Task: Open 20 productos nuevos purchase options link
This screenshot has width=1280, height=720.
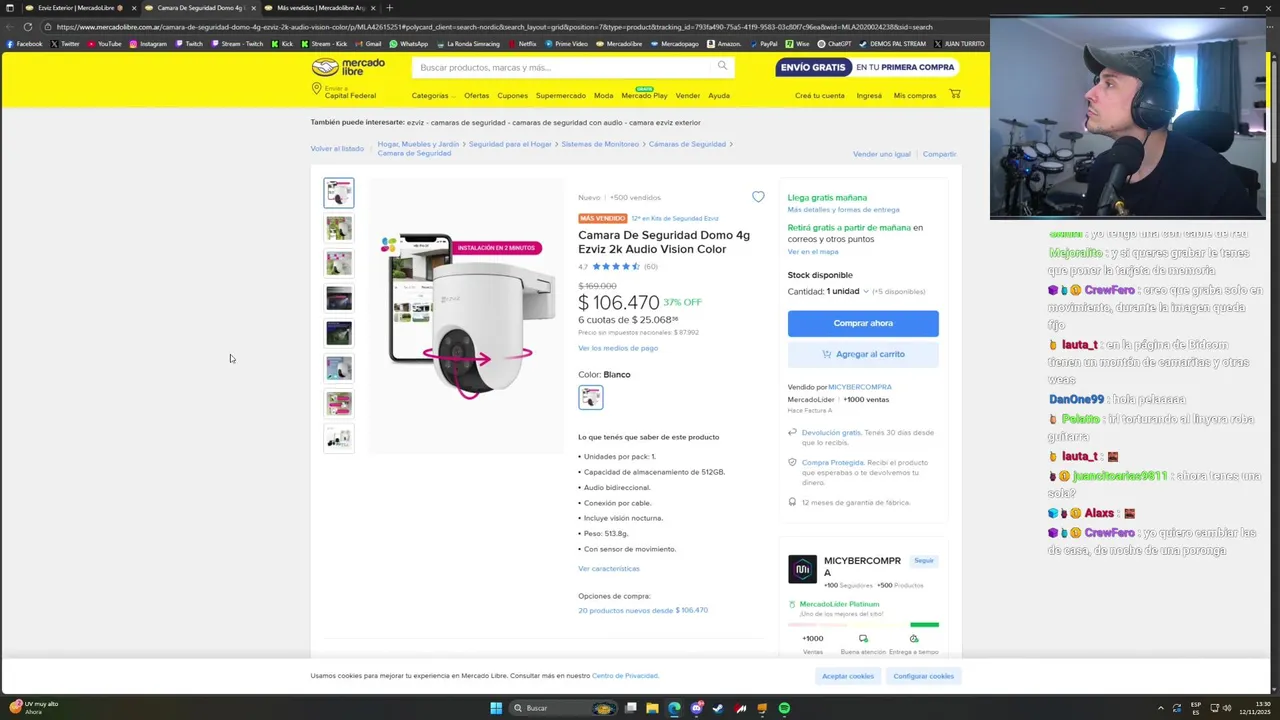Action: [x=643, y=610]
